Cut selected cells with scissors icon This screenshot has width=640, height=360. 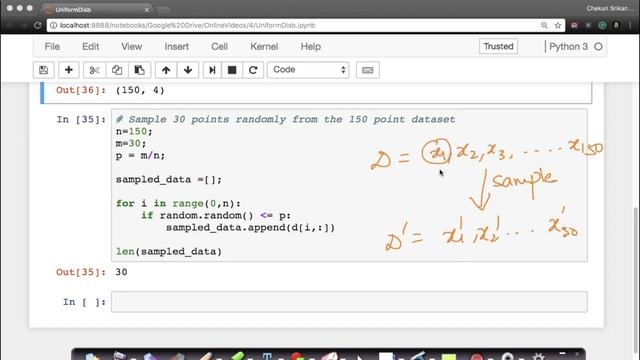tap(94, 70)
